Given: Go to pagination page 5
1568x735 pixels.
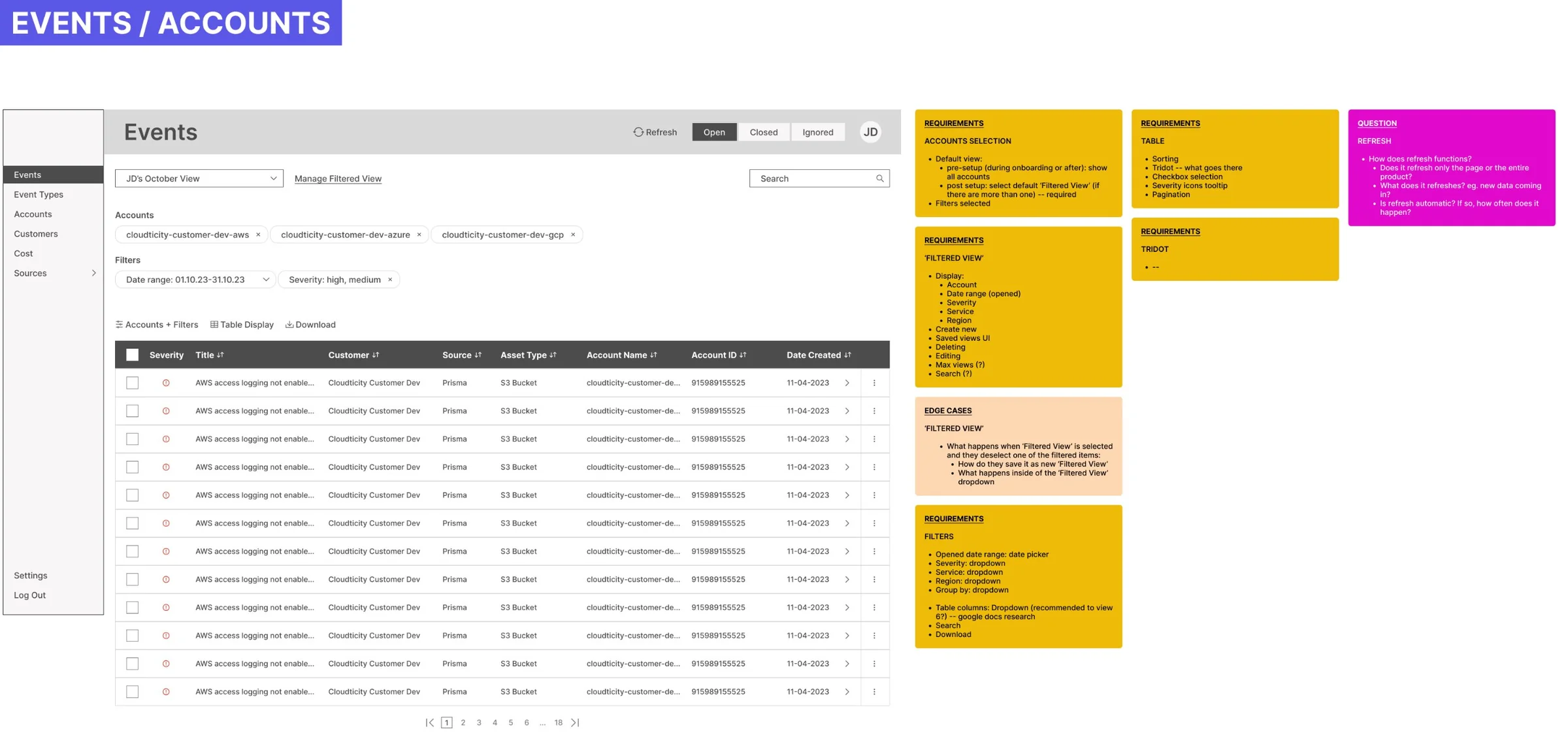Looking at the screenshot, I should (x=511, y=723).
